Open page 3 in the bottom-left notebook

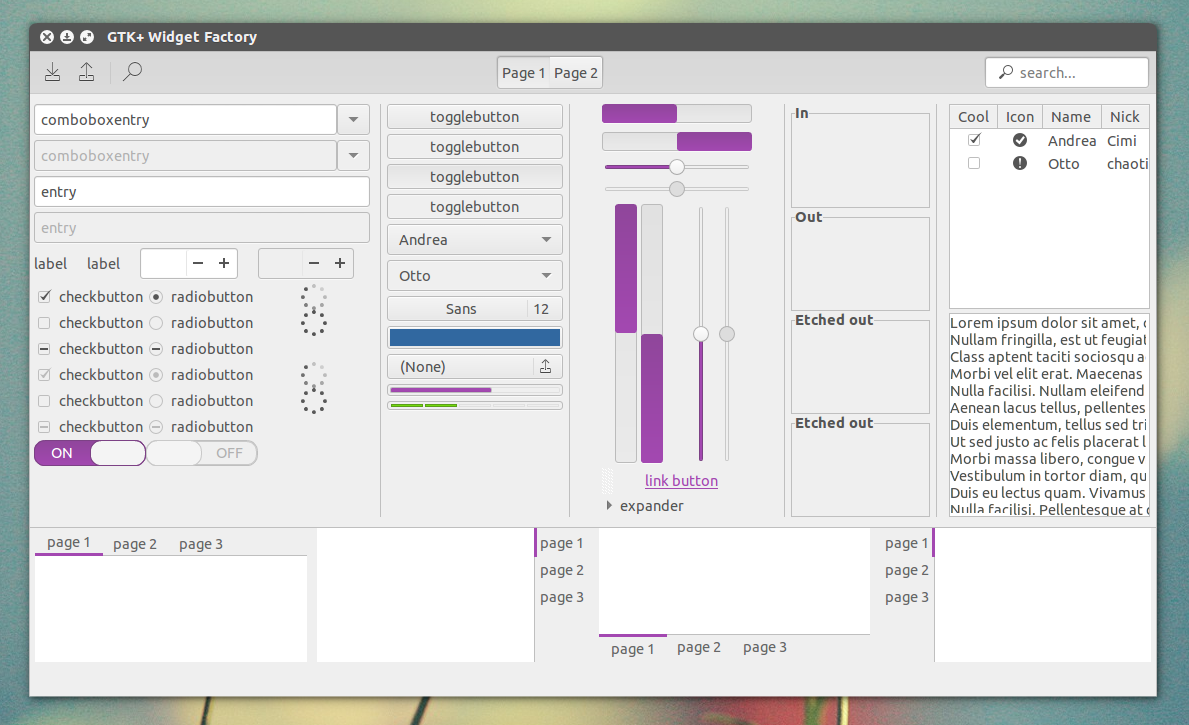tap(199, 543)
